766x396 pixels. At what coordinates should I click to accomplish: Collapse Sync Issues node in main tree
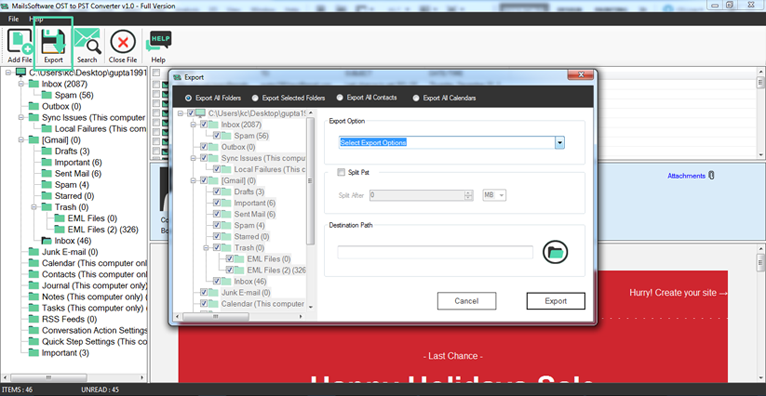21,118
